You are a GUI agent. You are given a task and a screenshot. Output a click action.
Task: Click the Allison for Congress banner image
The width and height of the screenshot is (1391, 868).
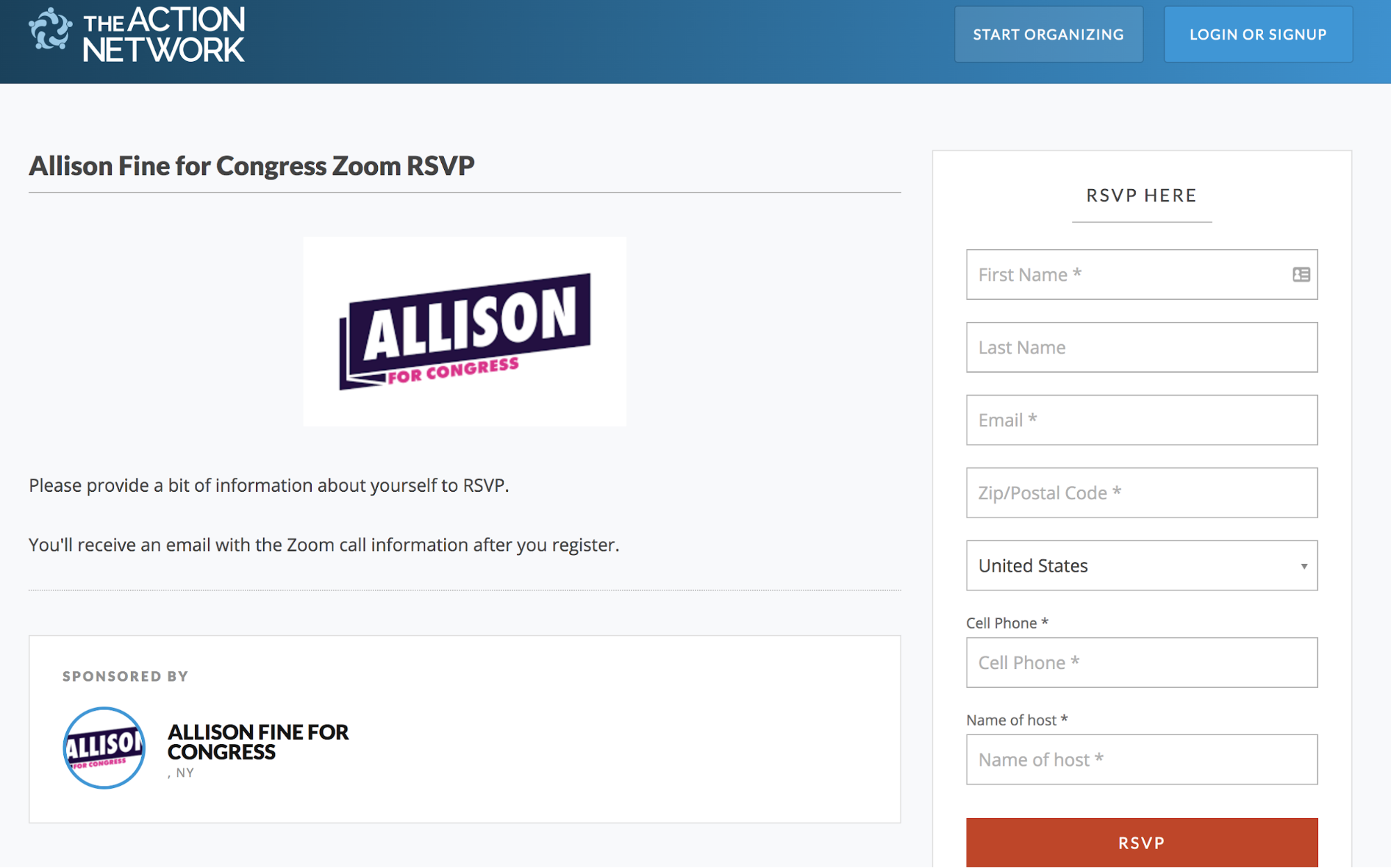[x=465, y=331]
